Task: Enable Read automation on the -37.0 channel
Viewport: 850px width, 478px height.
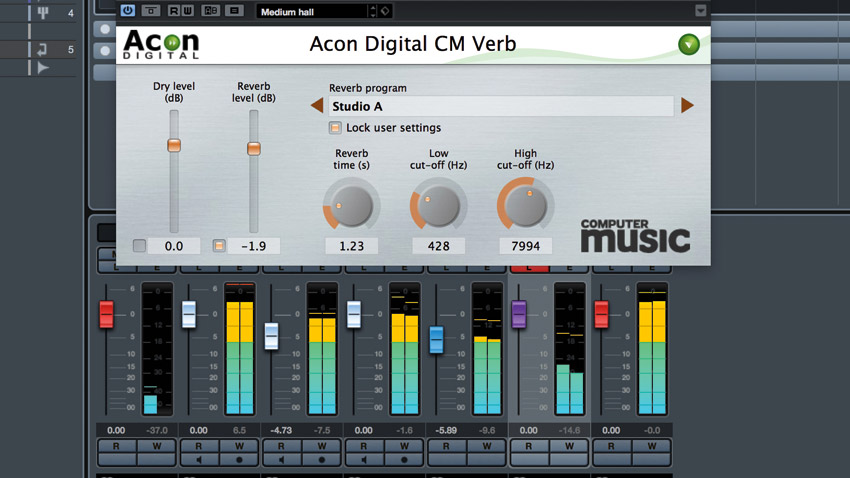Action: 117,446
